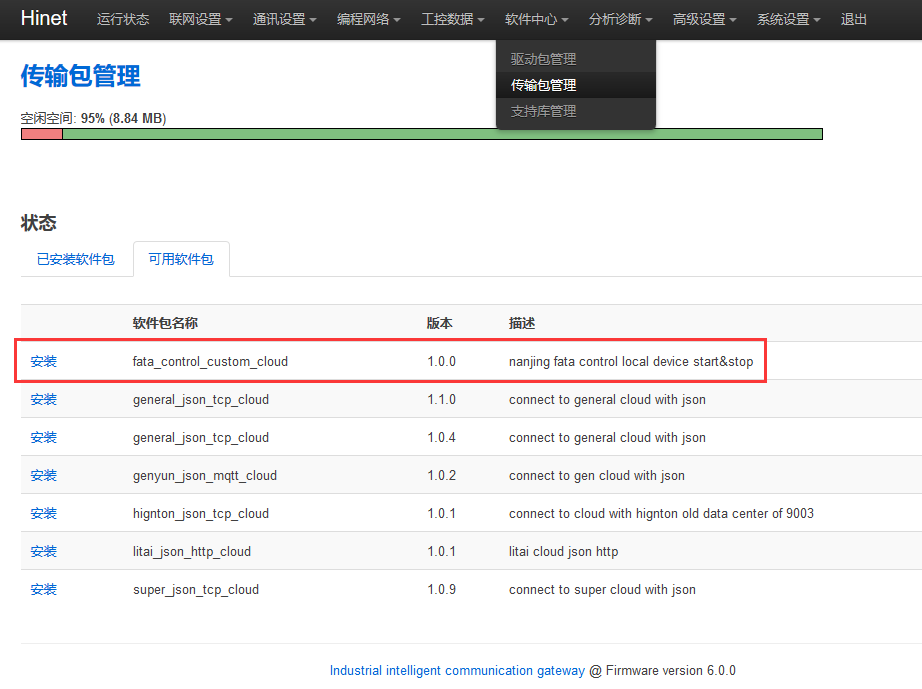The width and height of the screenshot is (922, 689).
Task: Install the genyun_json_mqtt_cloud package
Action: tap(44, 475)
